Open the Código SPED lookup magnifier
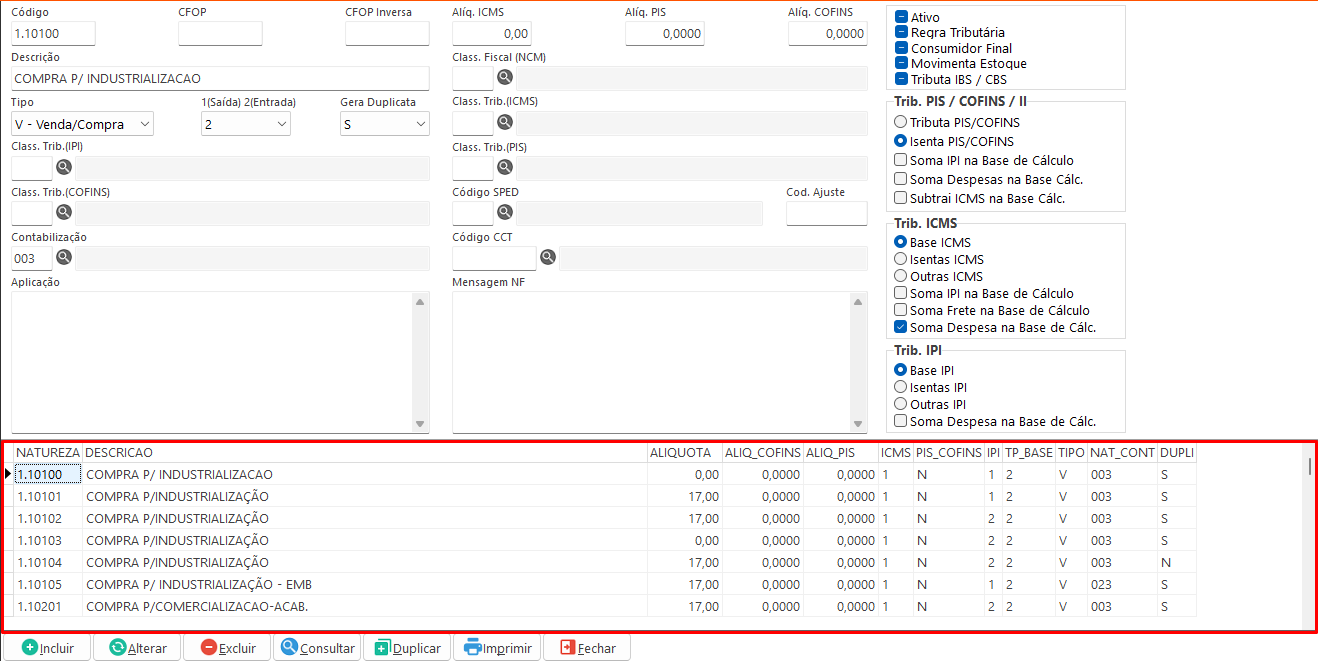This screenshot has height=661, width=1318. 505,212
